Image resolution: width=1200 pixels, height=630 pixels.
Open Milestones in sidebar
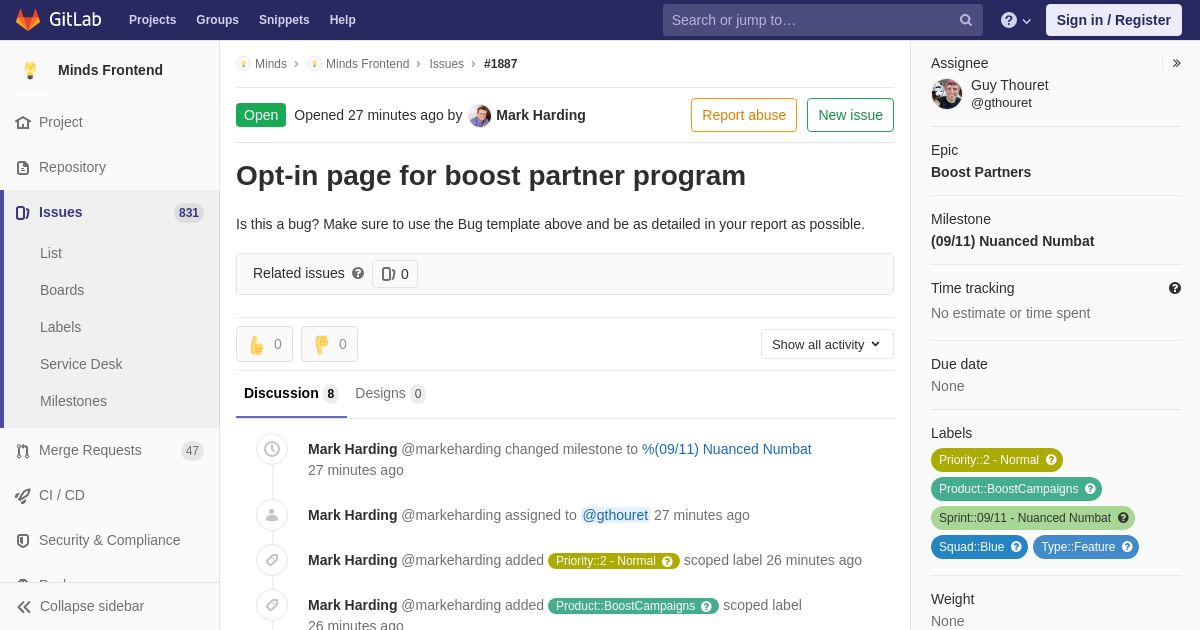(73, 401)
